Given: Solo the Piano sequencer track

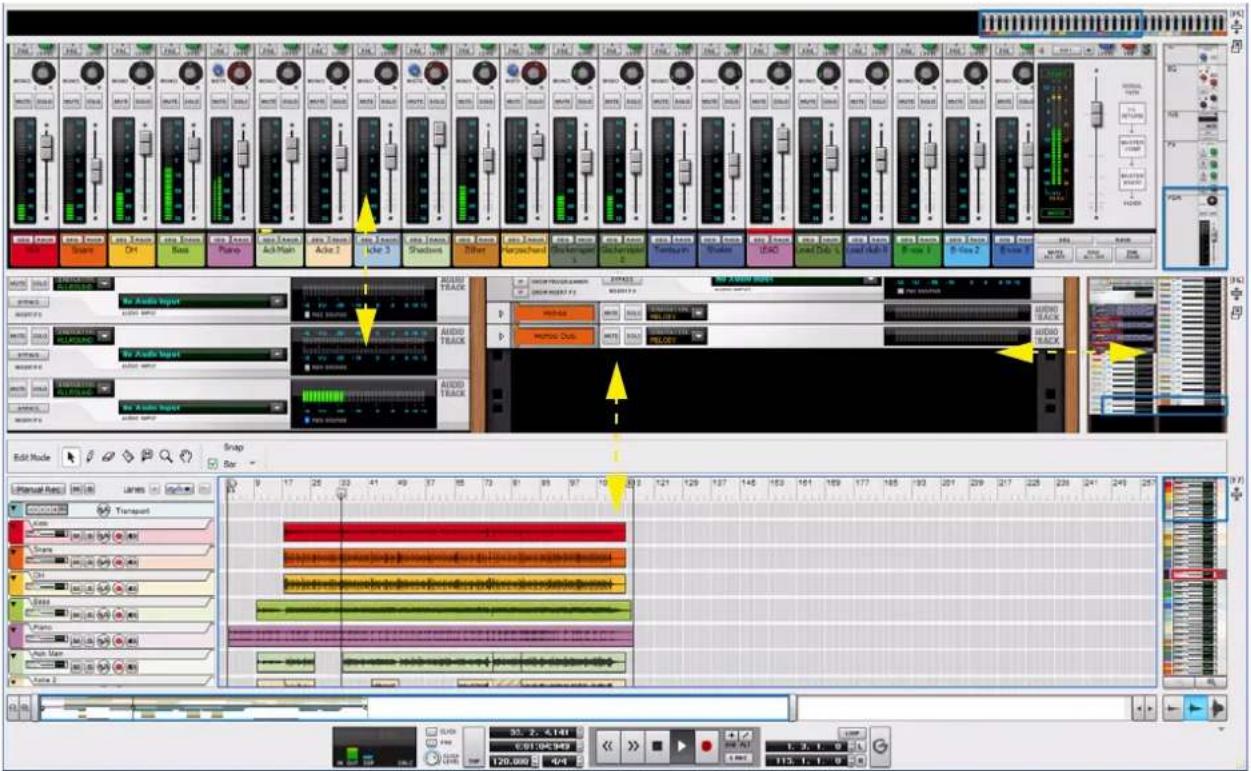Looking at the screenshot, I should pos(89,640).
